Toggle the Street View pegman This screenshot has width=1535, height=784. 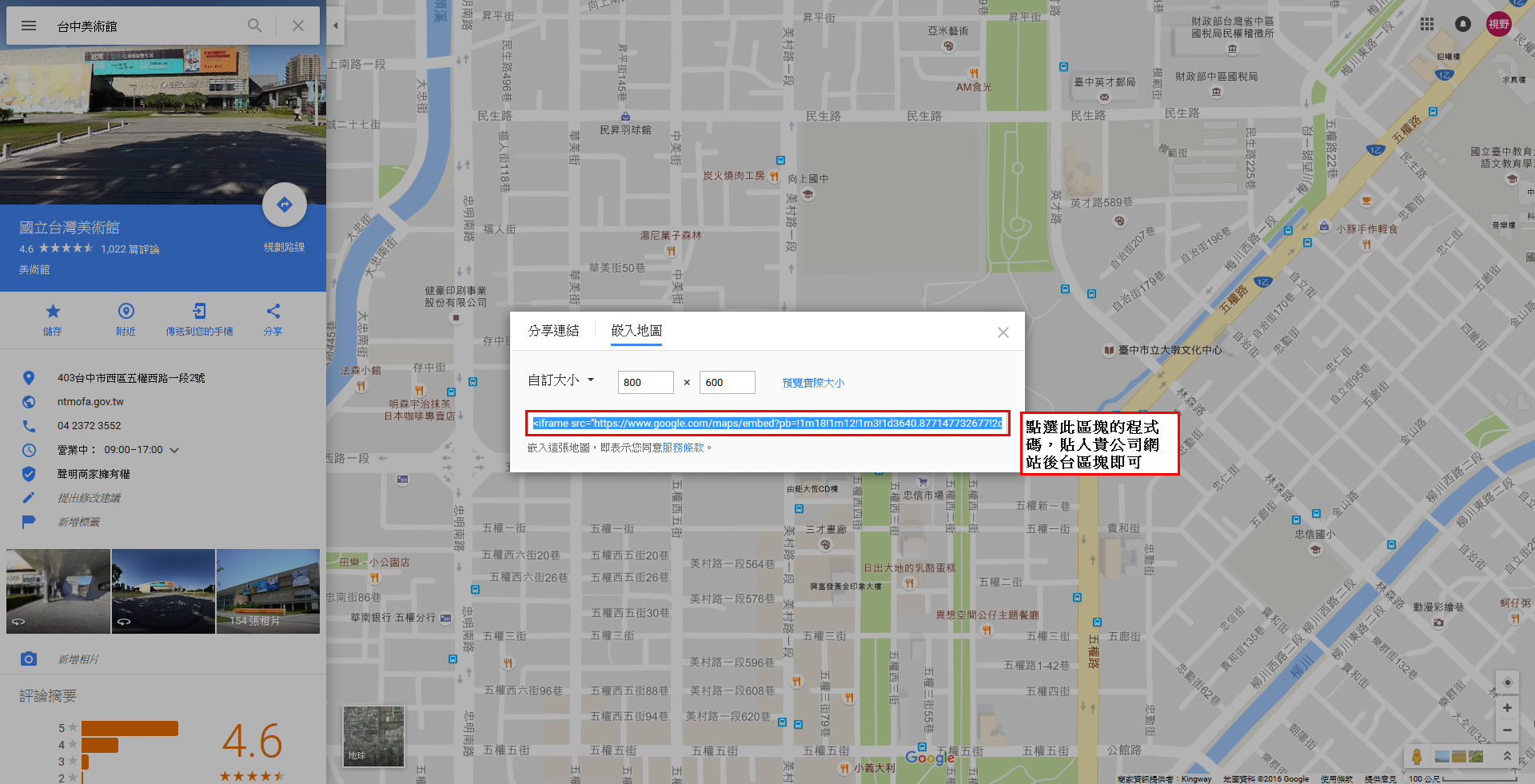point(1417,756)
